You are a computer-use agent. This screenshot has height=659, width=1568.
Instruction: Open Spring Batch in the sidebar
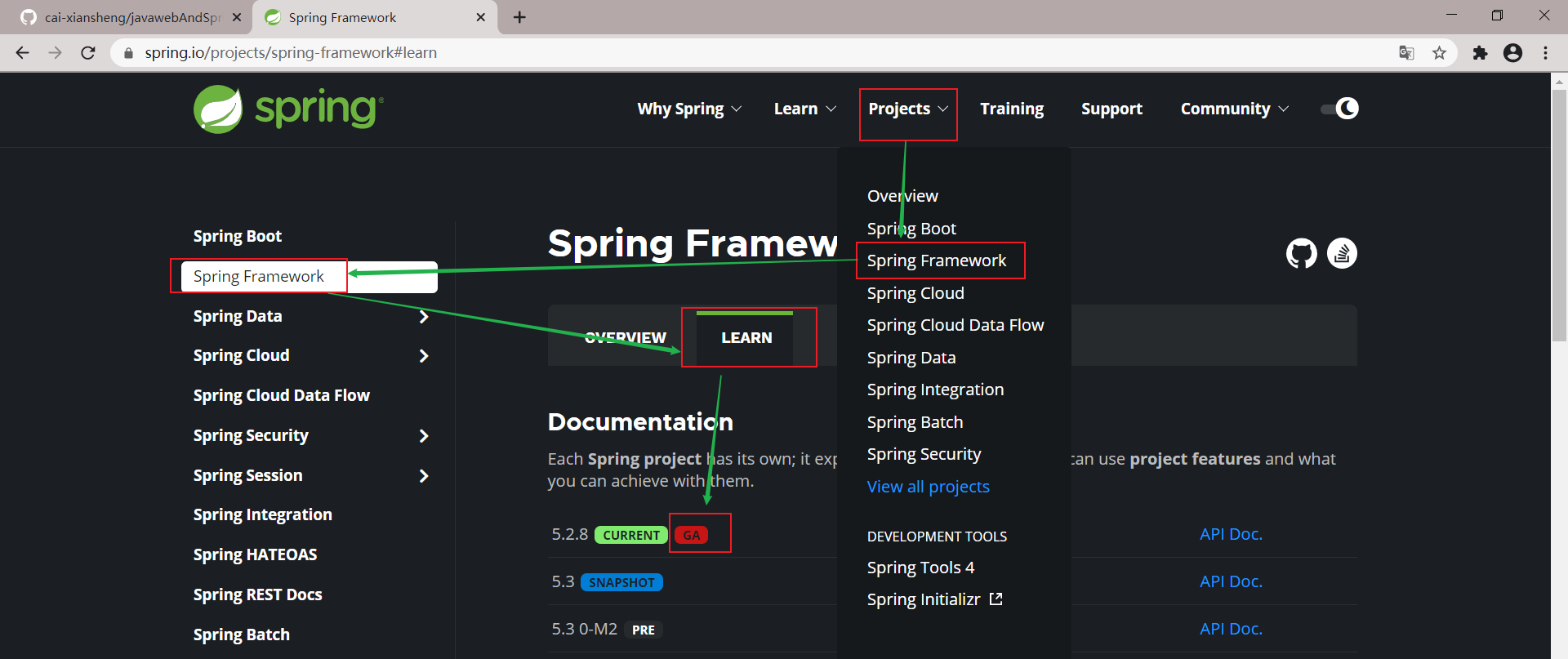tap(242, 635)
